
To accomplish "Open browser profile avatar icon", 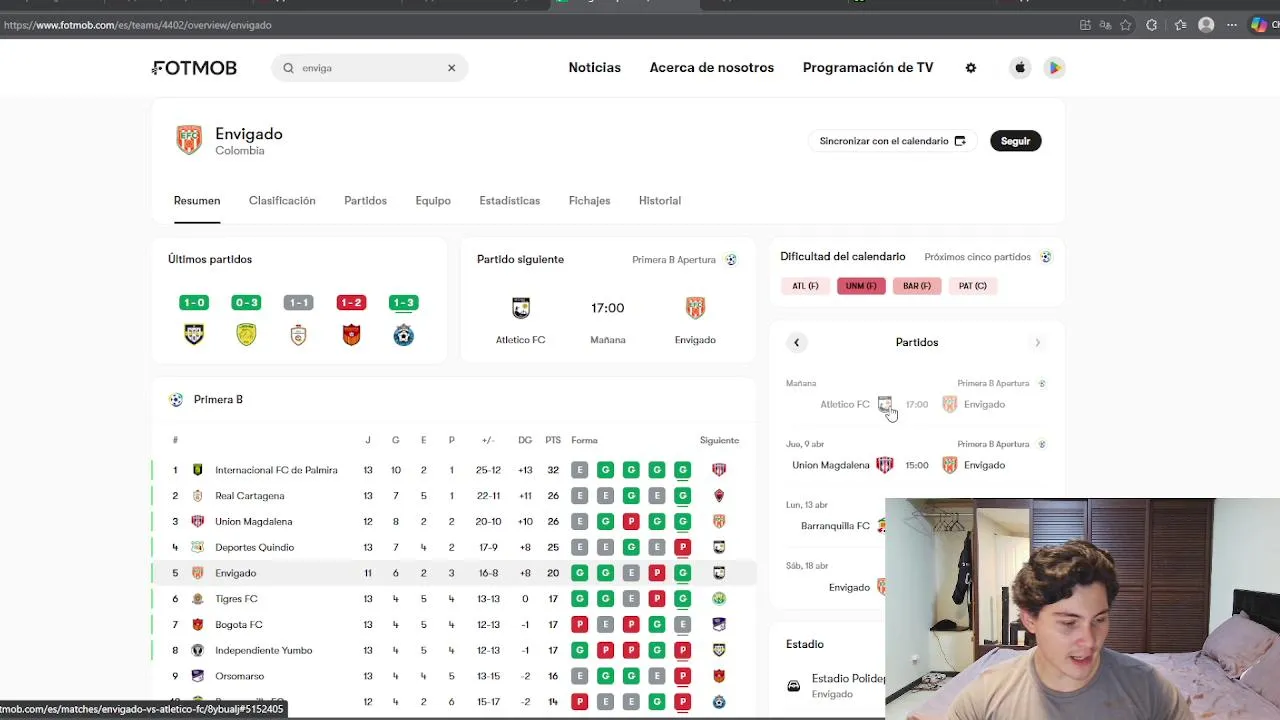I will 1206,25.
